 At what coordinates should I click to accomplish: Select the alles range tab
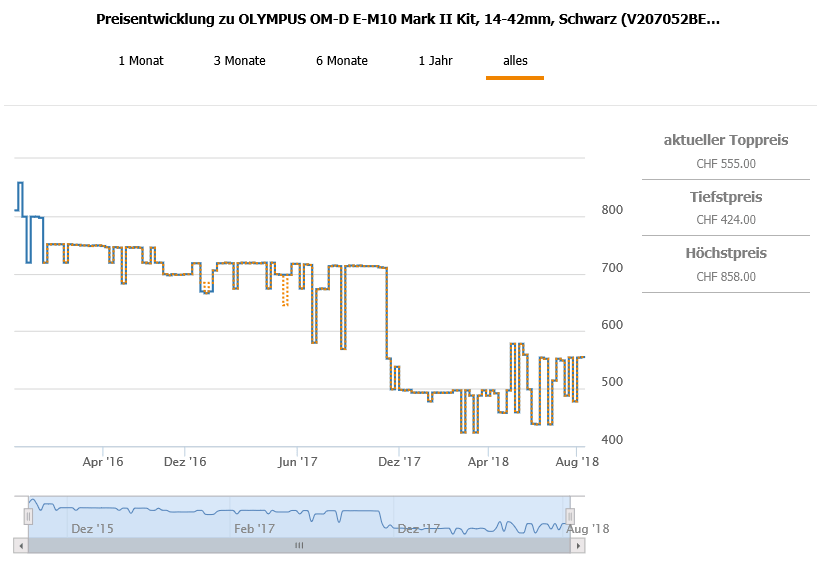(515, 61)
